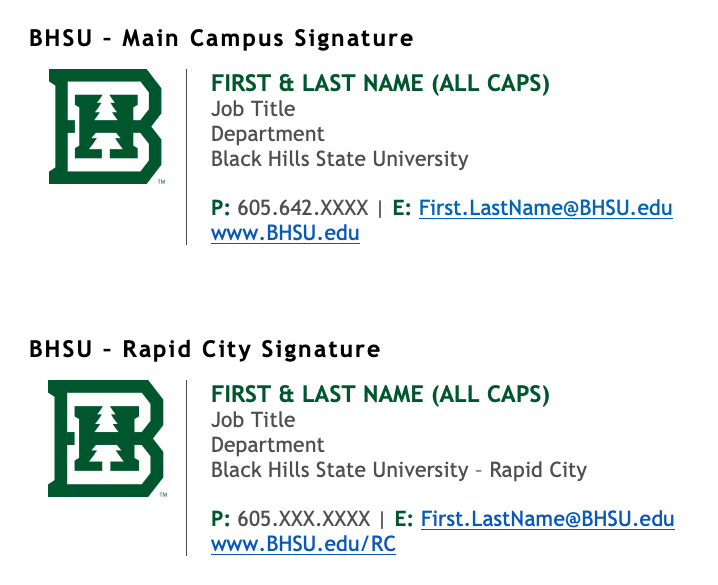Image resolution: width=718 pixels, height=585 pixels.
Task: Click Department in the Main Campus signature
Action: [267, 135]
